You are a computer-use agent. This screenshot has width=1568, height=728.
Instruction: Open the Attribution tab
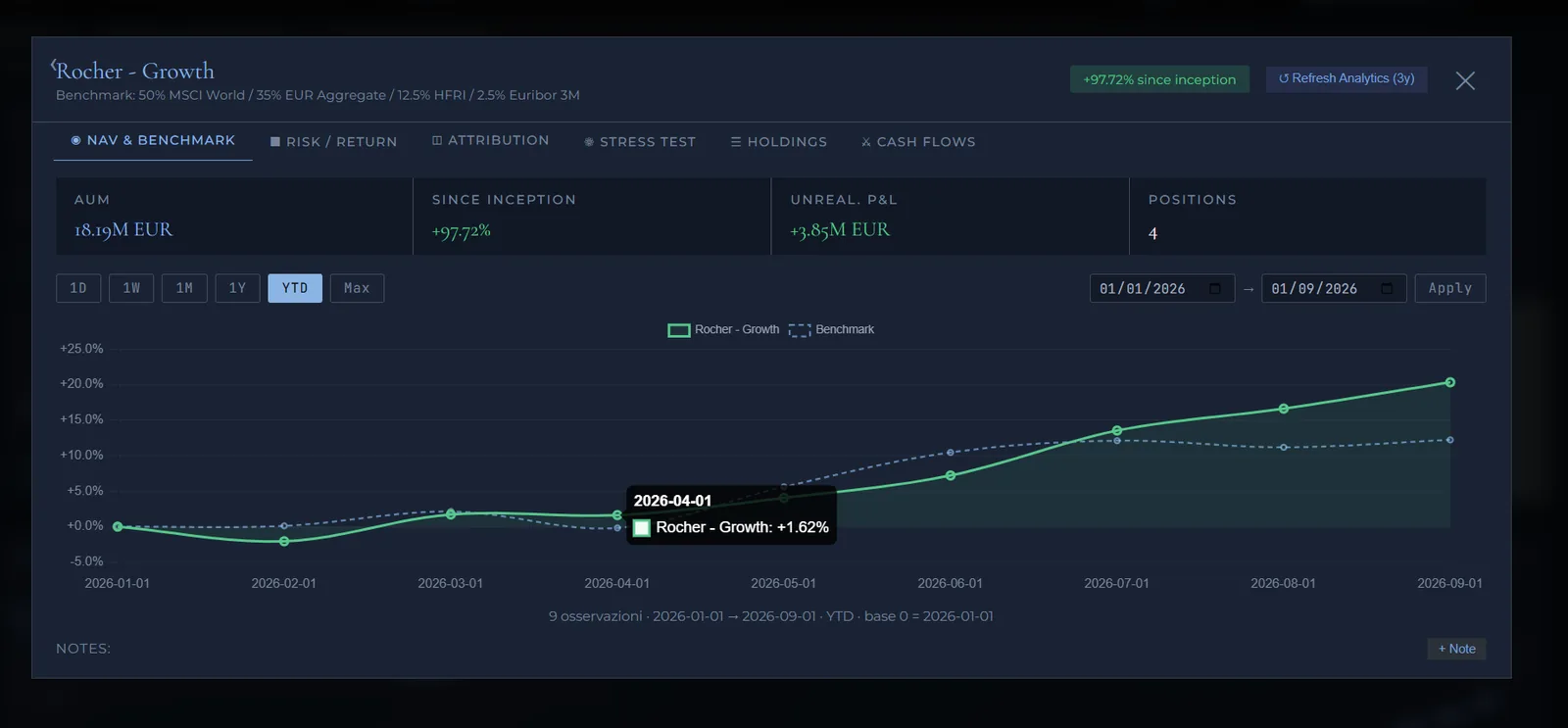click(x=490, y=141)
